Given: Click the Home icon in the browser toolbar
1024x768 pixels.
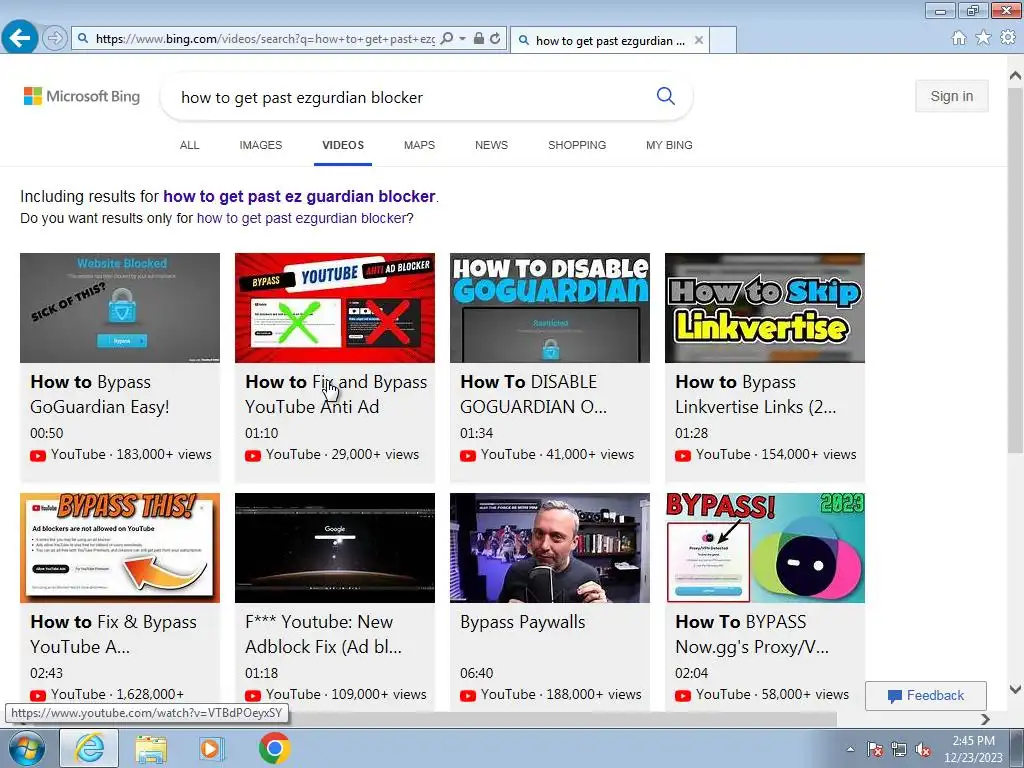Looking at the screenshot, I should pos(959,38).
